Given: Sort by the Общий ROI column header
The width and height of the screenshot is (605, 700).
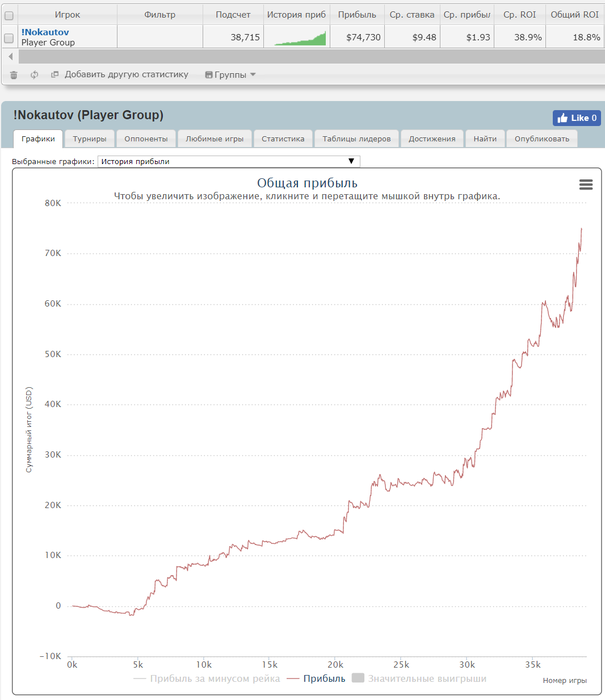Looking at the screenshot, I should click(574, 15).
